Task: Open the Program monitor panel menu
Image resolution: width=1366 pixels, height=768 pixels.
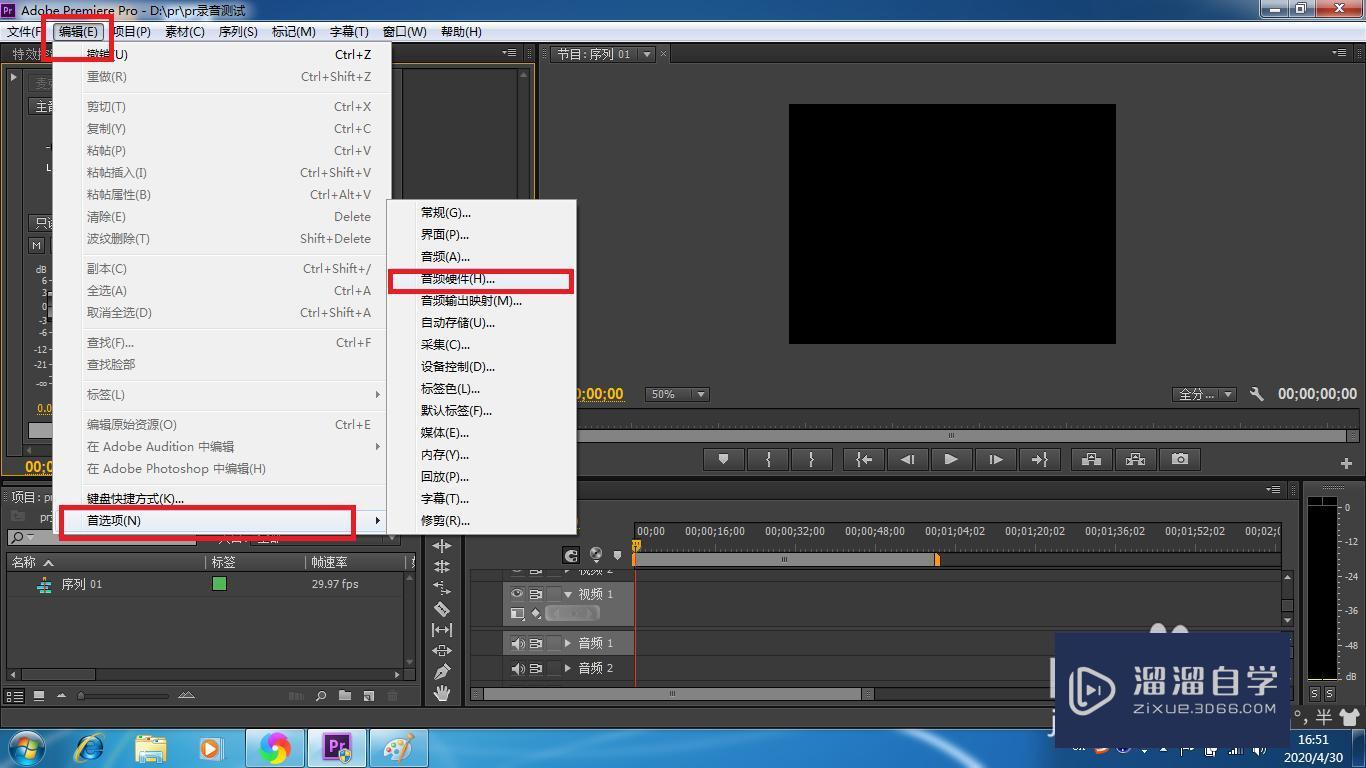Action: (1339, 53)
